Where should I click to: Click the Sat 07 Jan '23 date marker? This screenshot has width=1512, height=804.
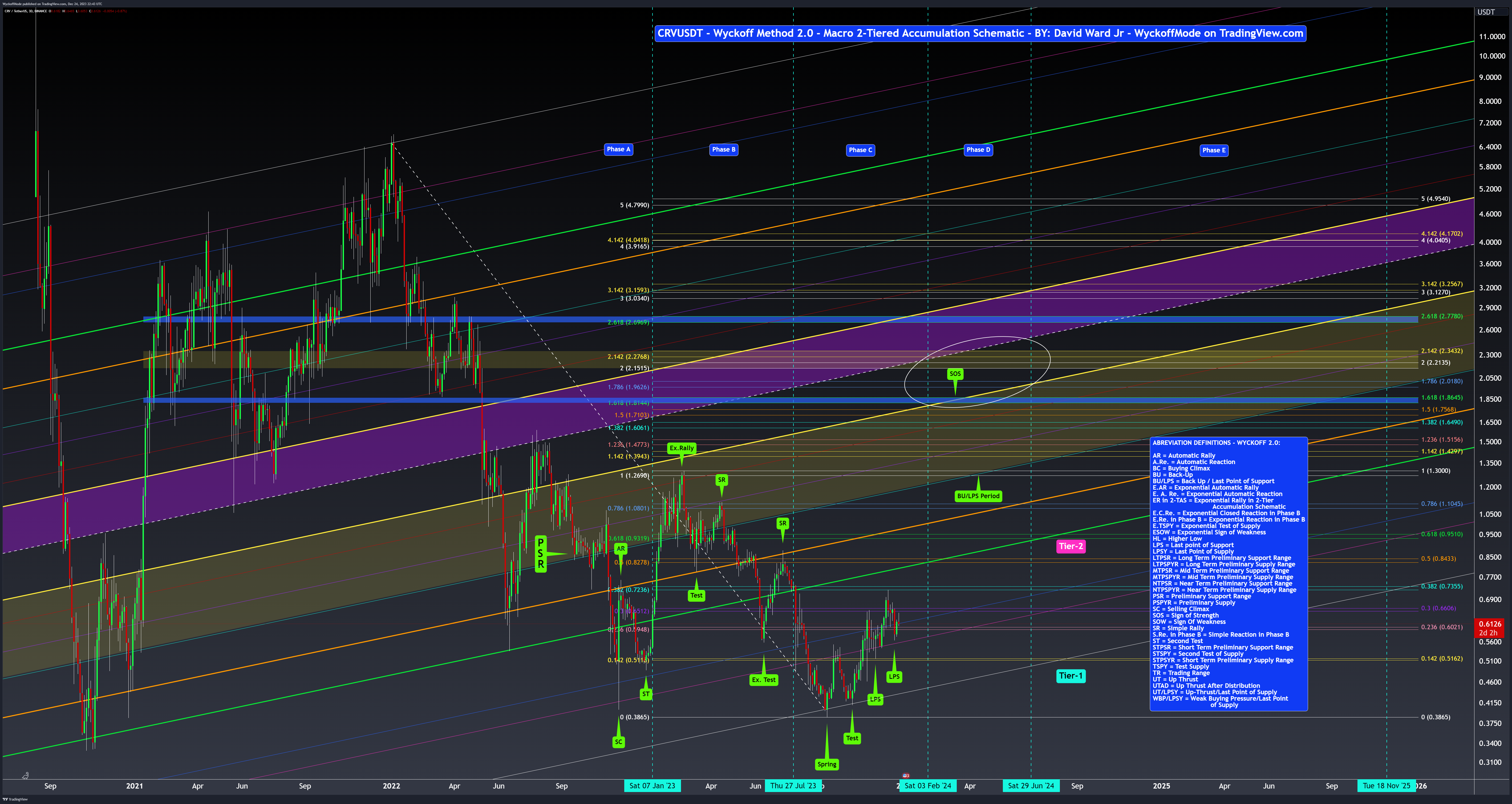click(652, 786)
